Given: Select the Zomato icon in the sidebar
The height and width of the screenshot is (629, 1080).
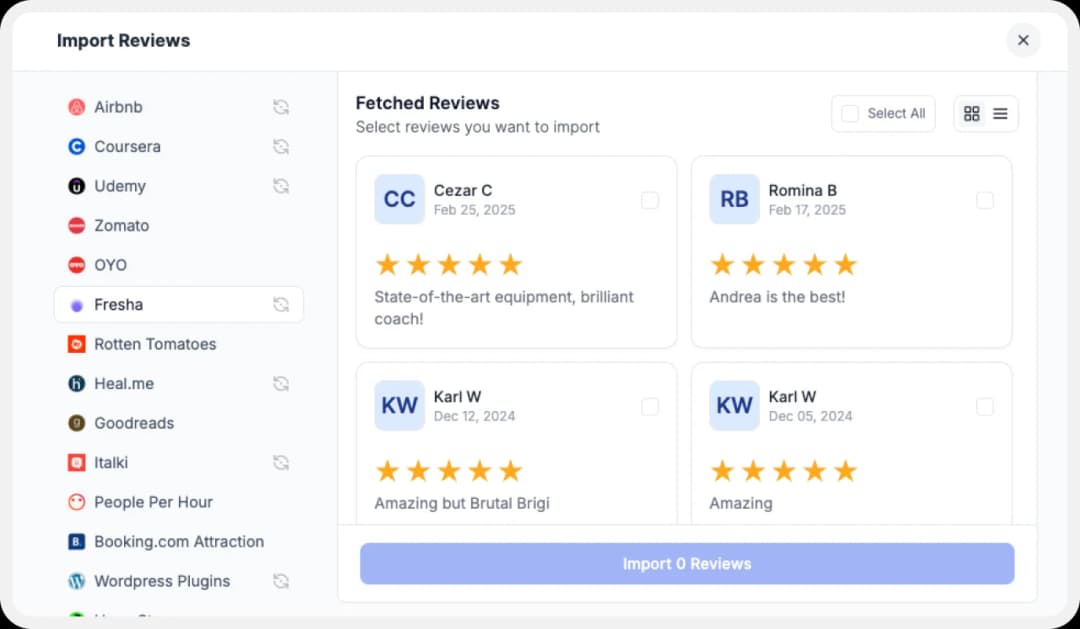Looking at the screenshot, I should [x=72, y=225].
